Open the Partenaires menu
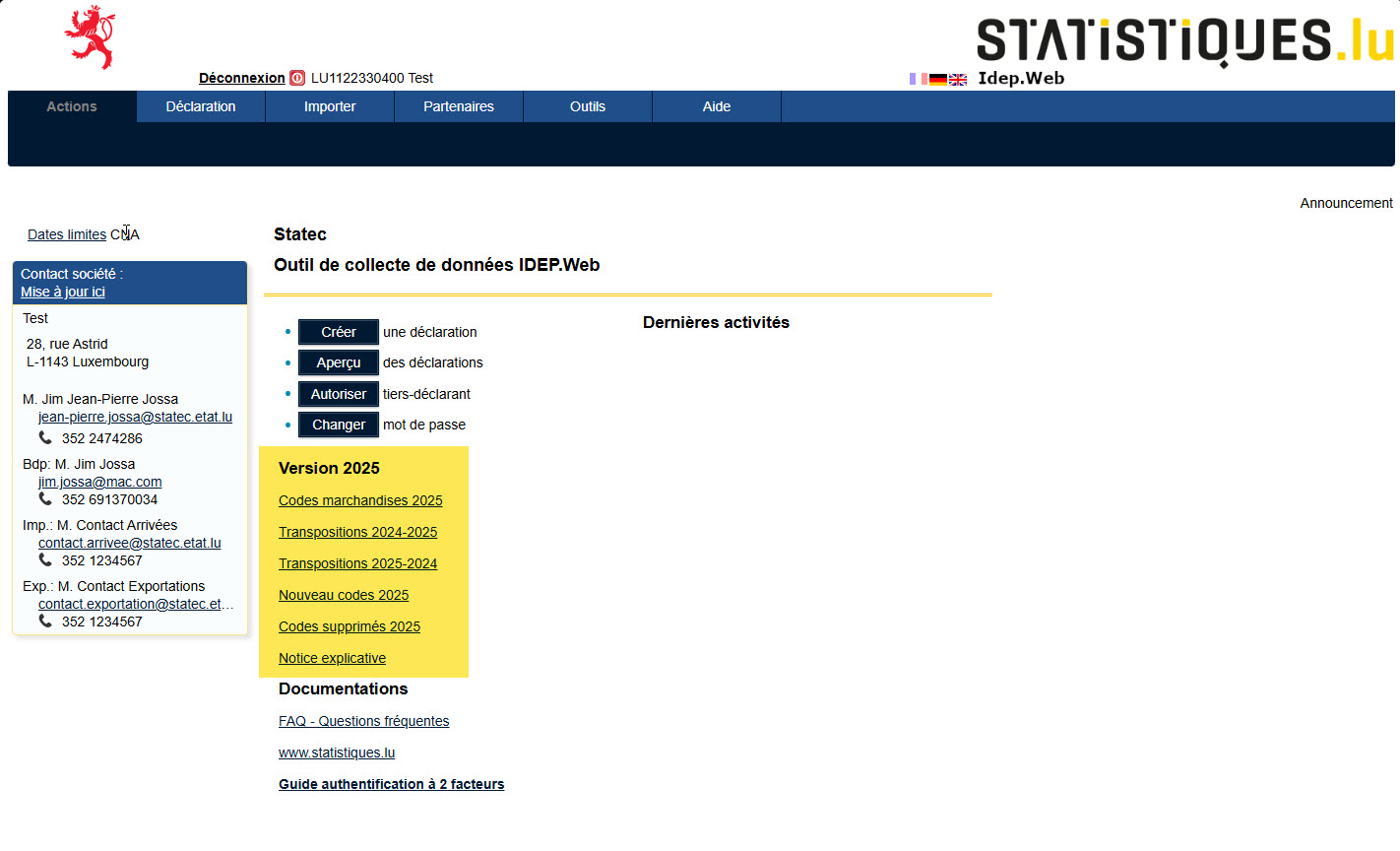 tap(459, 106)
